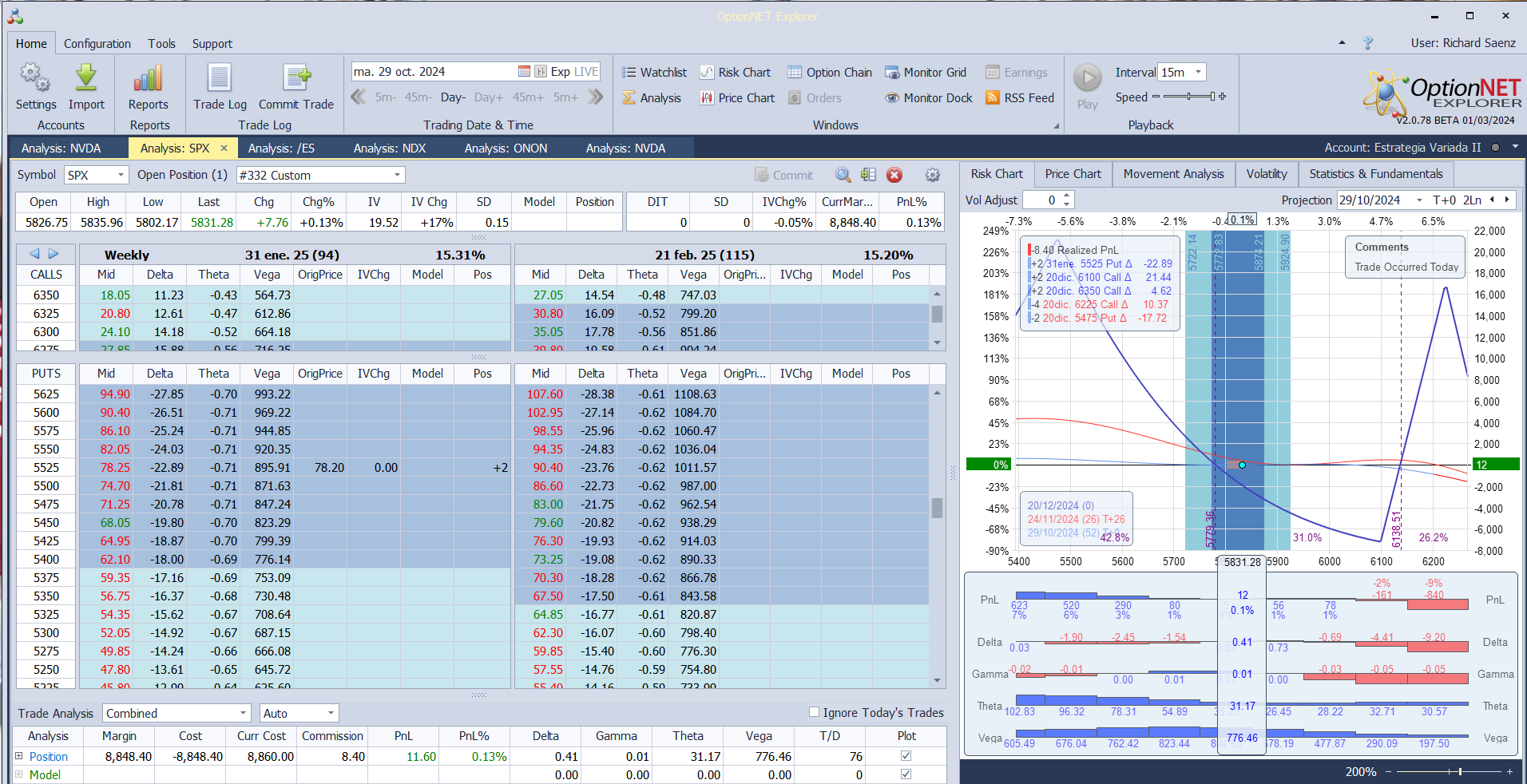Open the Symbol SPX dropdown

pyautogui.click(x=120, y=175)
